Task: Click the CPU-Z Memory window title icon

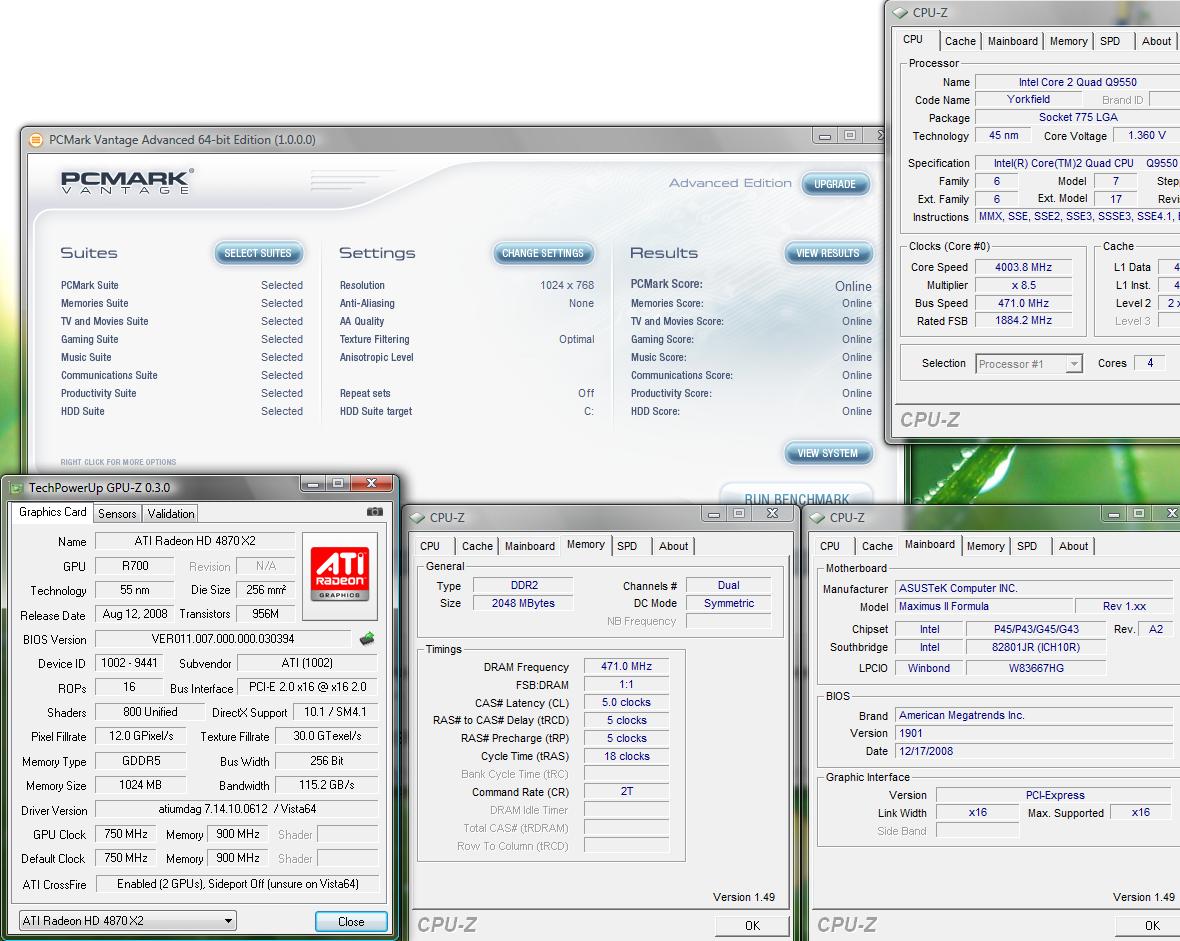Action: tap(417, 518)
